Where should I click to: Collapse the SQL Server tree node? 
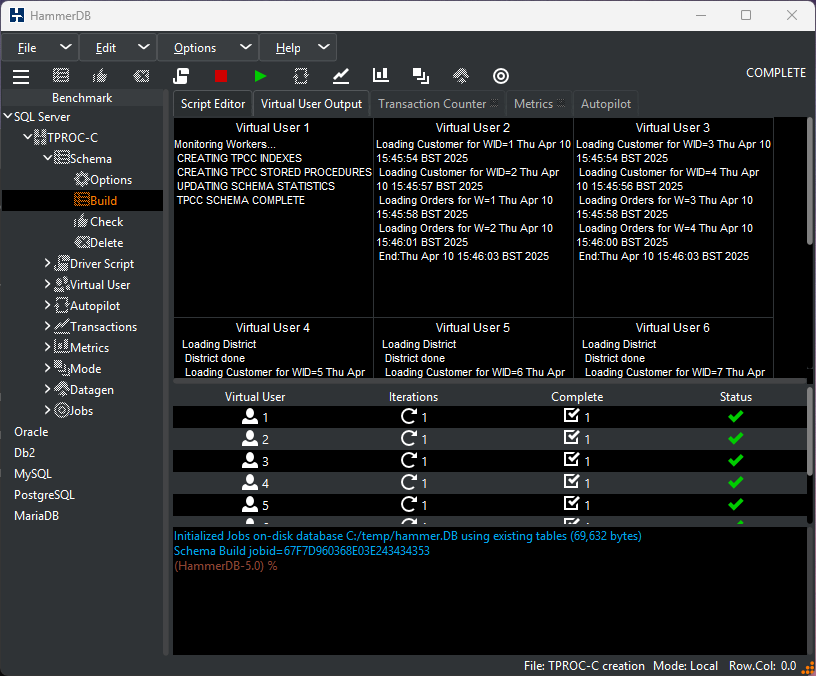pos(8,116)
